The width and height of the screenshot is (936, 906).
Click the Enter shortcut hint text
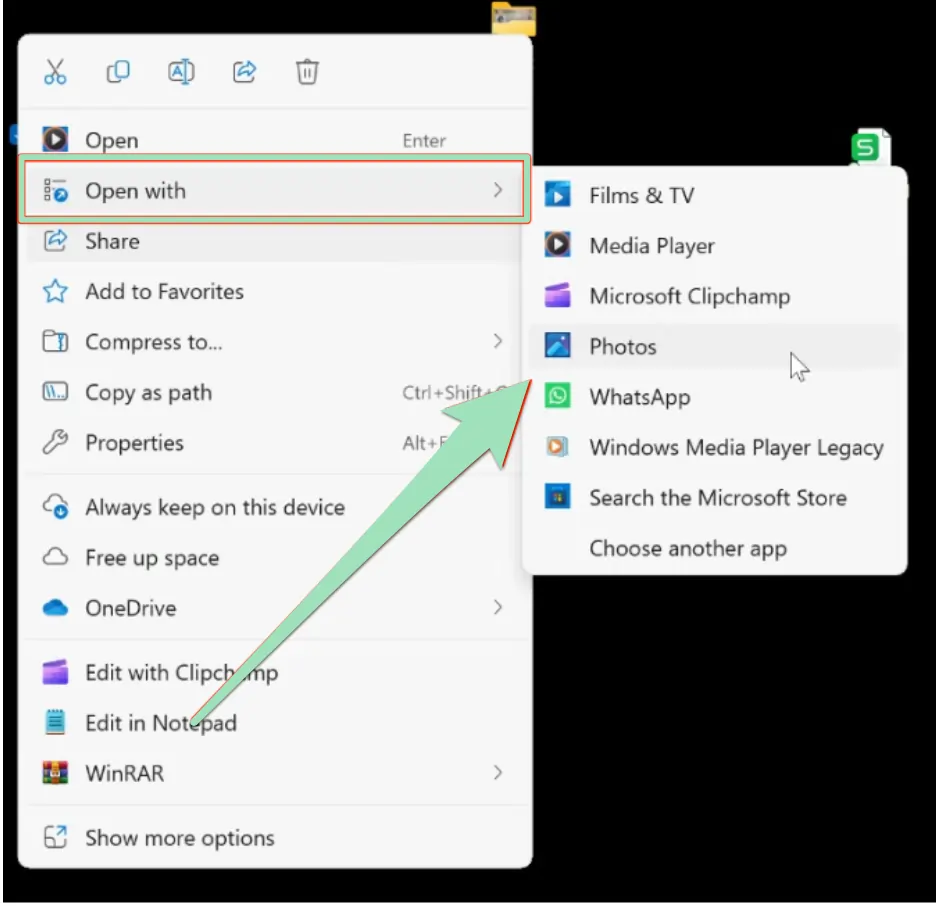coord(424,141)
